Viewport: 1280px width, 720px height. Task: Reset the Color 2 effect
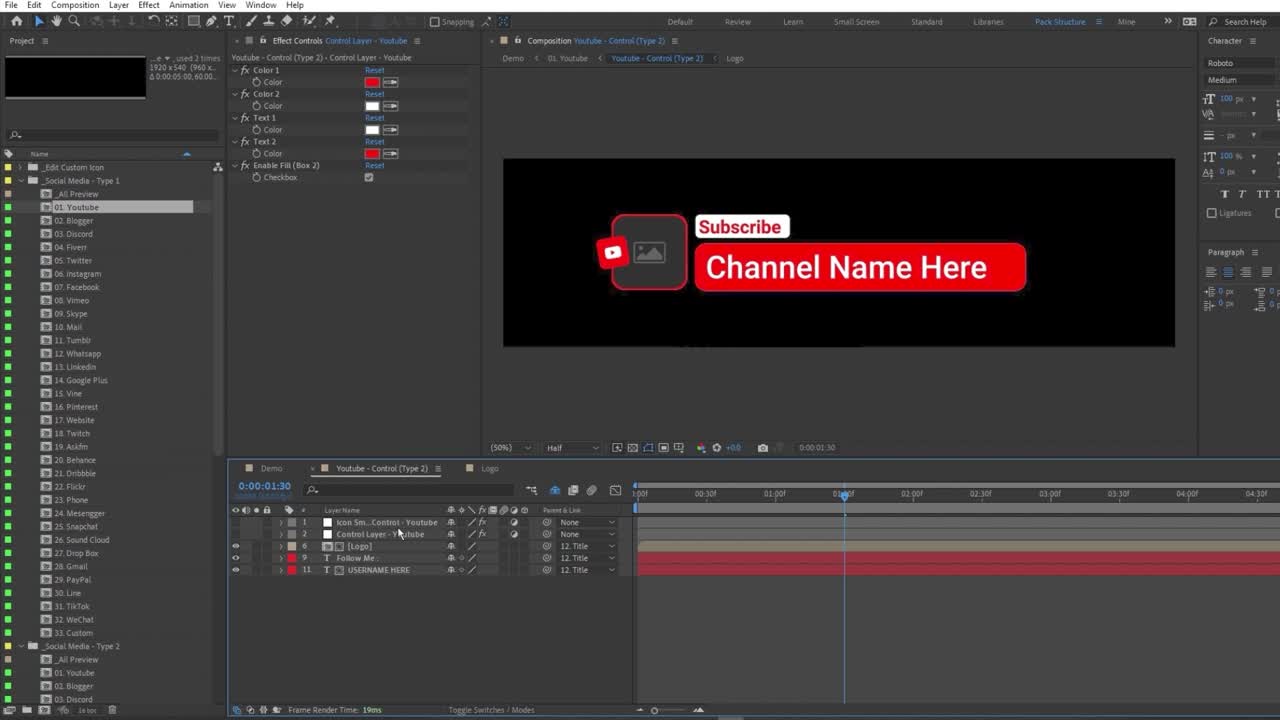click(375, 94)
